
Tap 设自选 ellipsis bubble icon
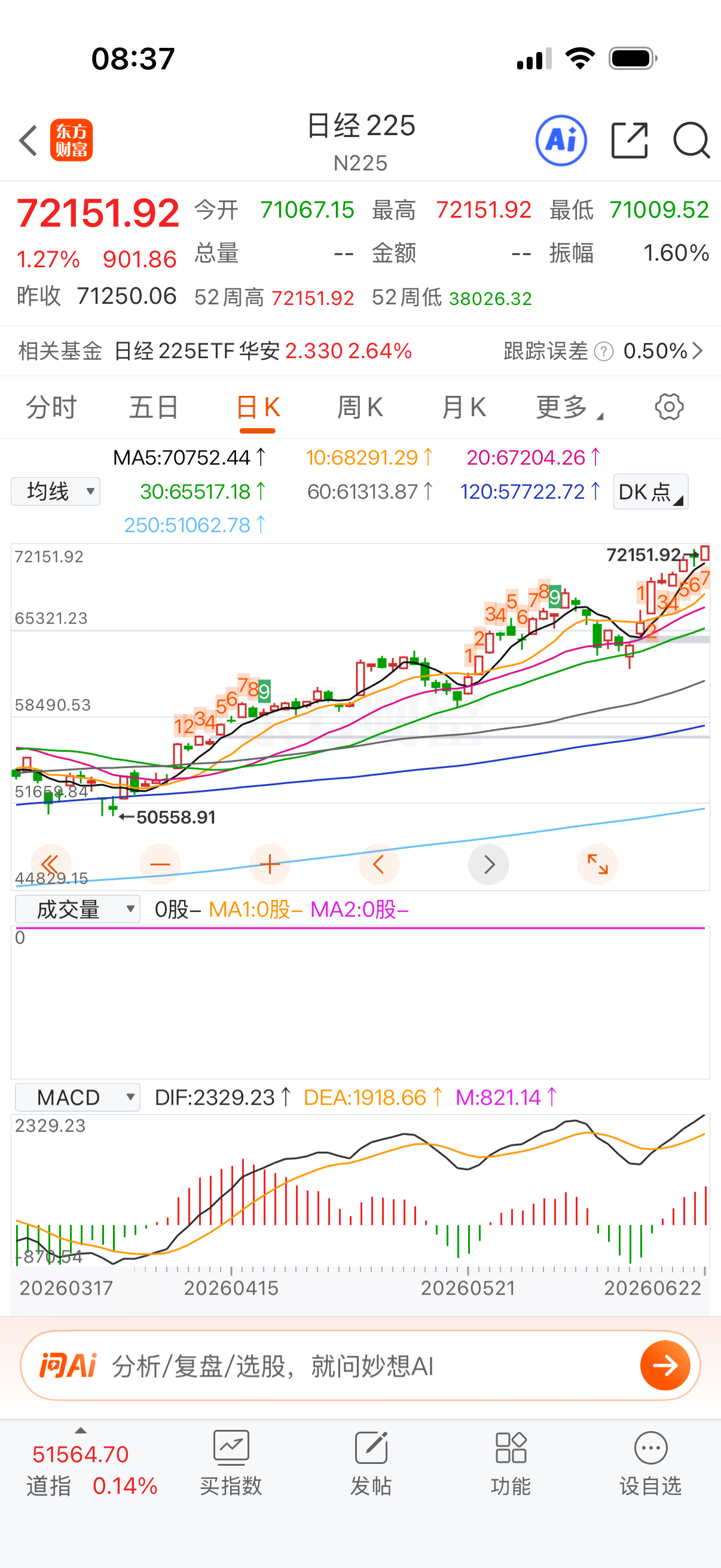651,1447
